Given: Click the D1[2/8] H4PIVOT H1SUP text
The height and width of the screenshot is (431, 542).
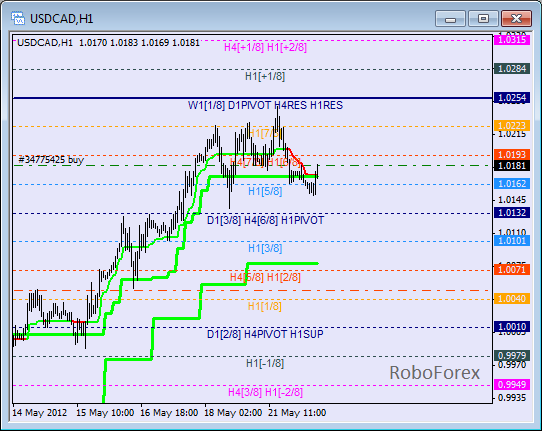Looking at the screenshot, I should tap(265, 334).
